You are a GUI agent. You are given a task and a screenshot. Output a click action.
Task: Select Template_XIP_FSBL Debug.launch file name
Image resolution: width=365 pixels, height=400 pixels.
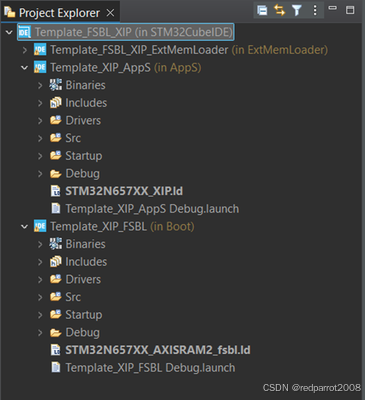[150, 368]
